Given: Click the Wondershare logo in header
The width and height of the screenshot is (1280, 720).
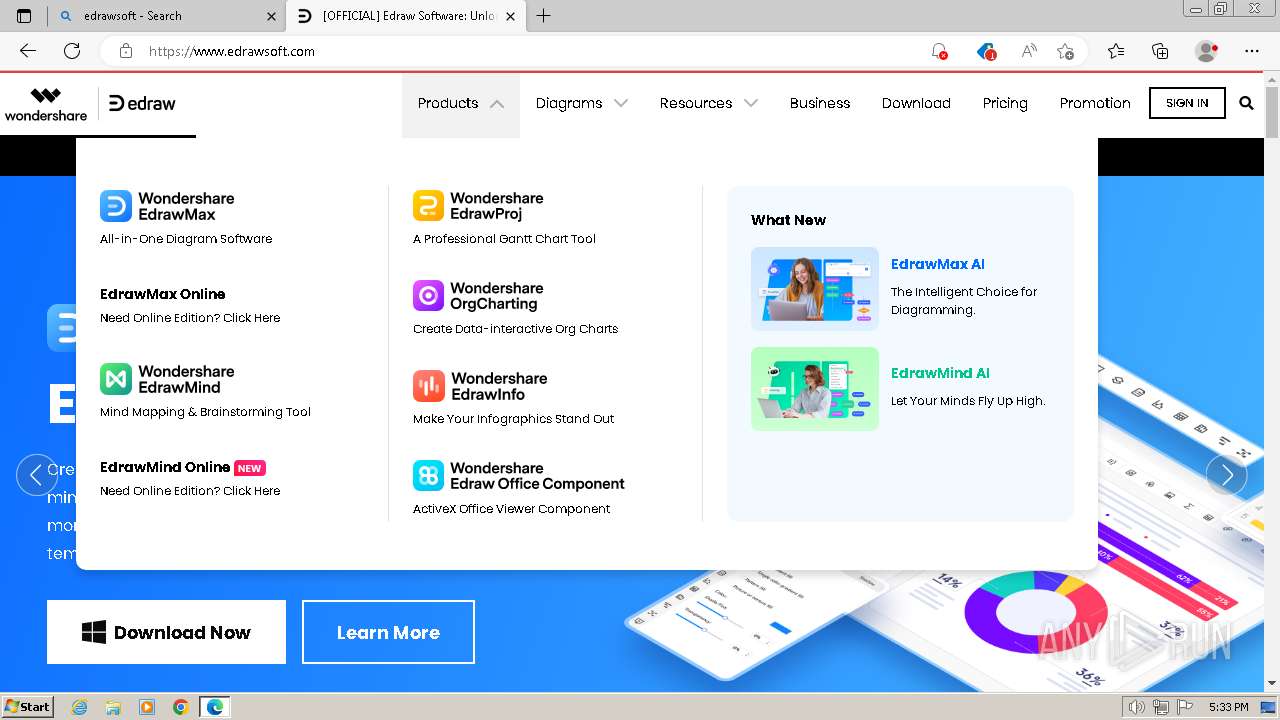Looking at the screenshot, I should point(45,104).
